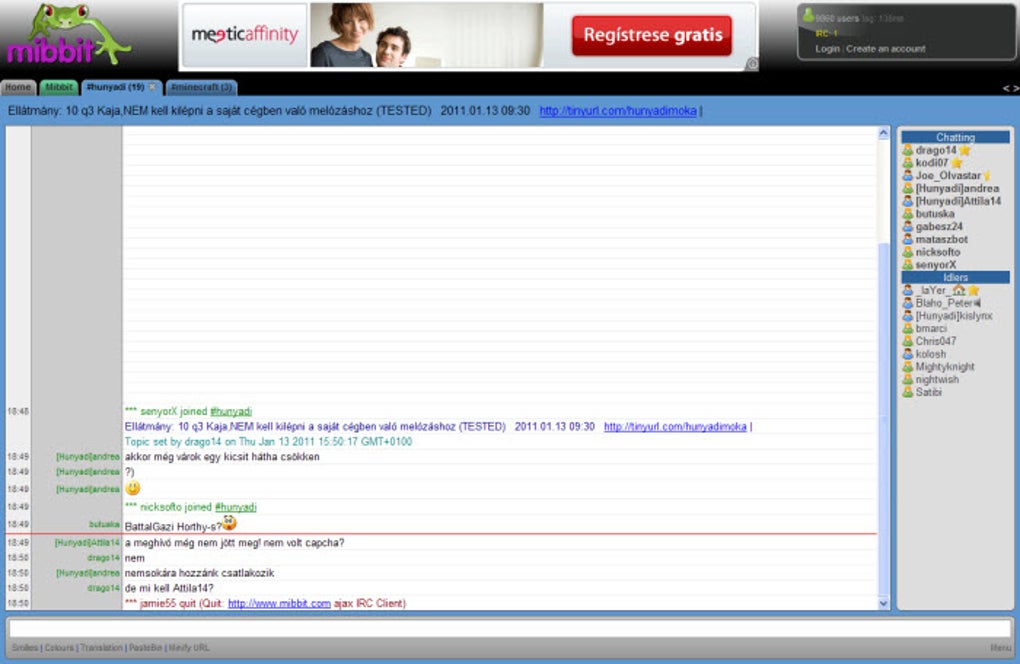The height and width of the screenshot is (664, 1020).
Task: Collapse the Idlers section header
Action: pyautogui.click(x=955, y=277)
